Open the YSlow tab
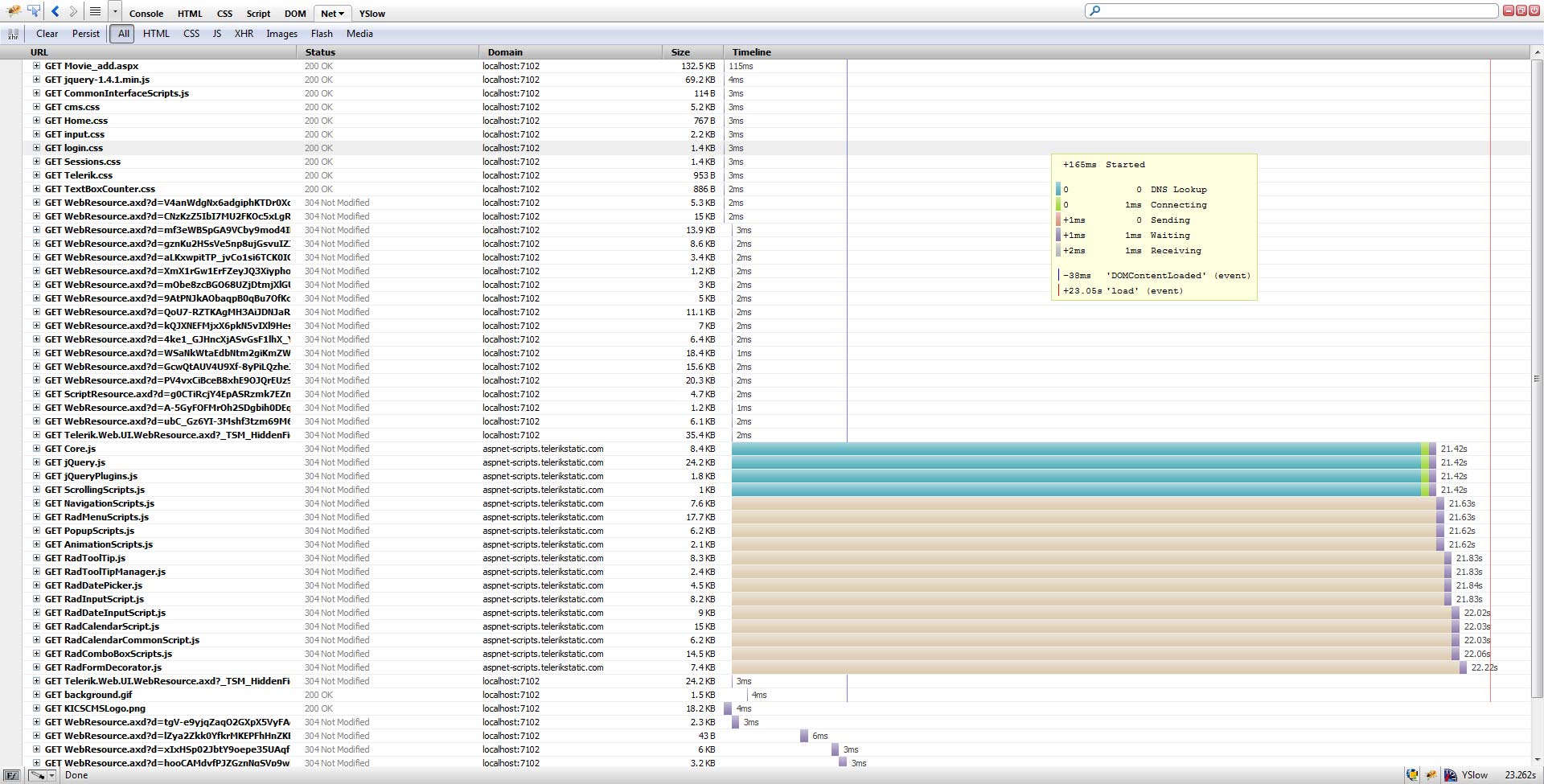Viewport: 1544px width, 784px height. (372, 14)
